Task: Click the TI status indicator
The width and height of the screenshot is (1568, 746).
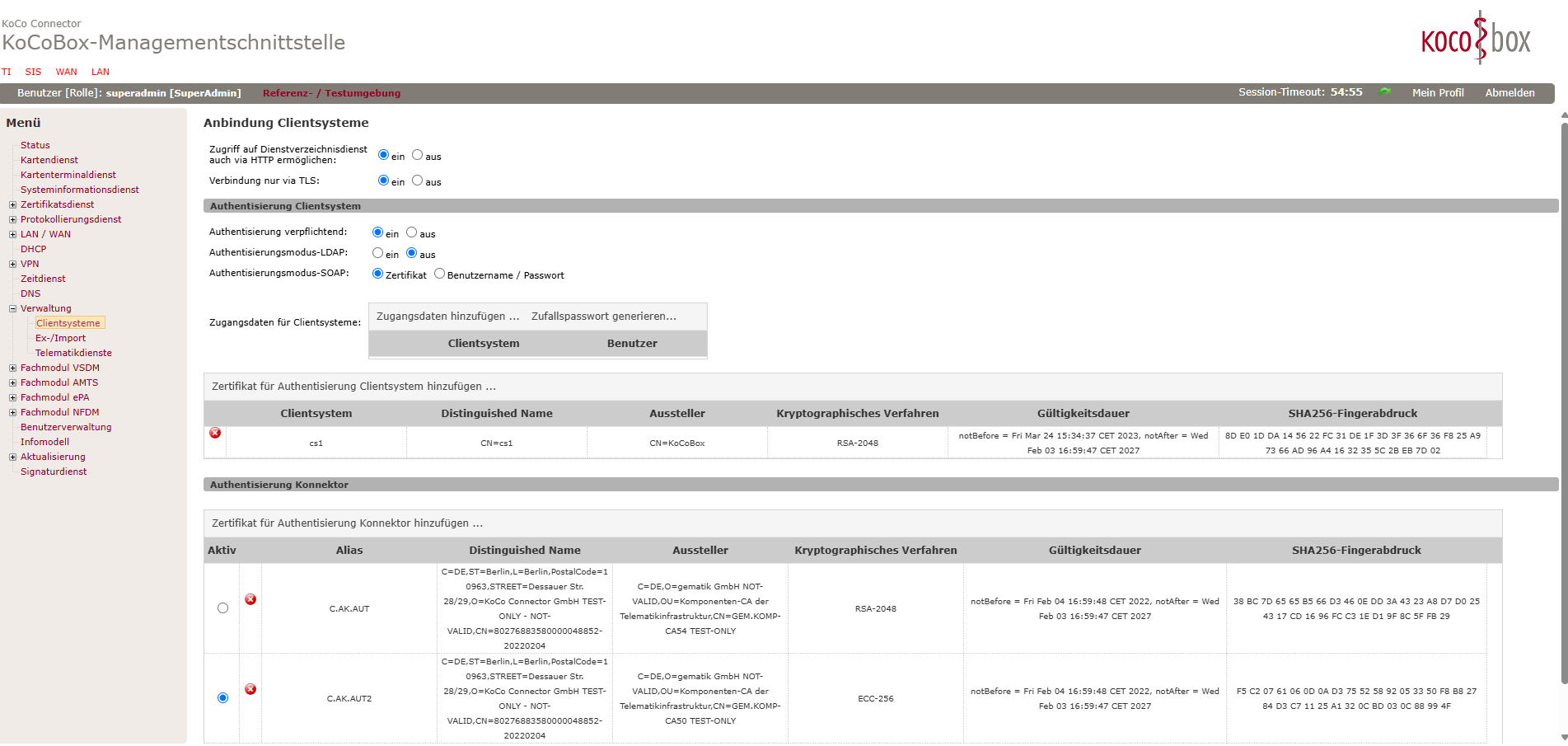Action: [x=7, y=72]
